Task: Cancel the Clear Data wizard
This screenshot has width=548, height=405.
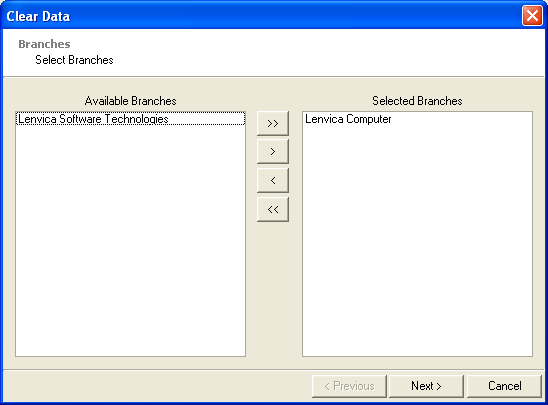Action: point(504,386)
